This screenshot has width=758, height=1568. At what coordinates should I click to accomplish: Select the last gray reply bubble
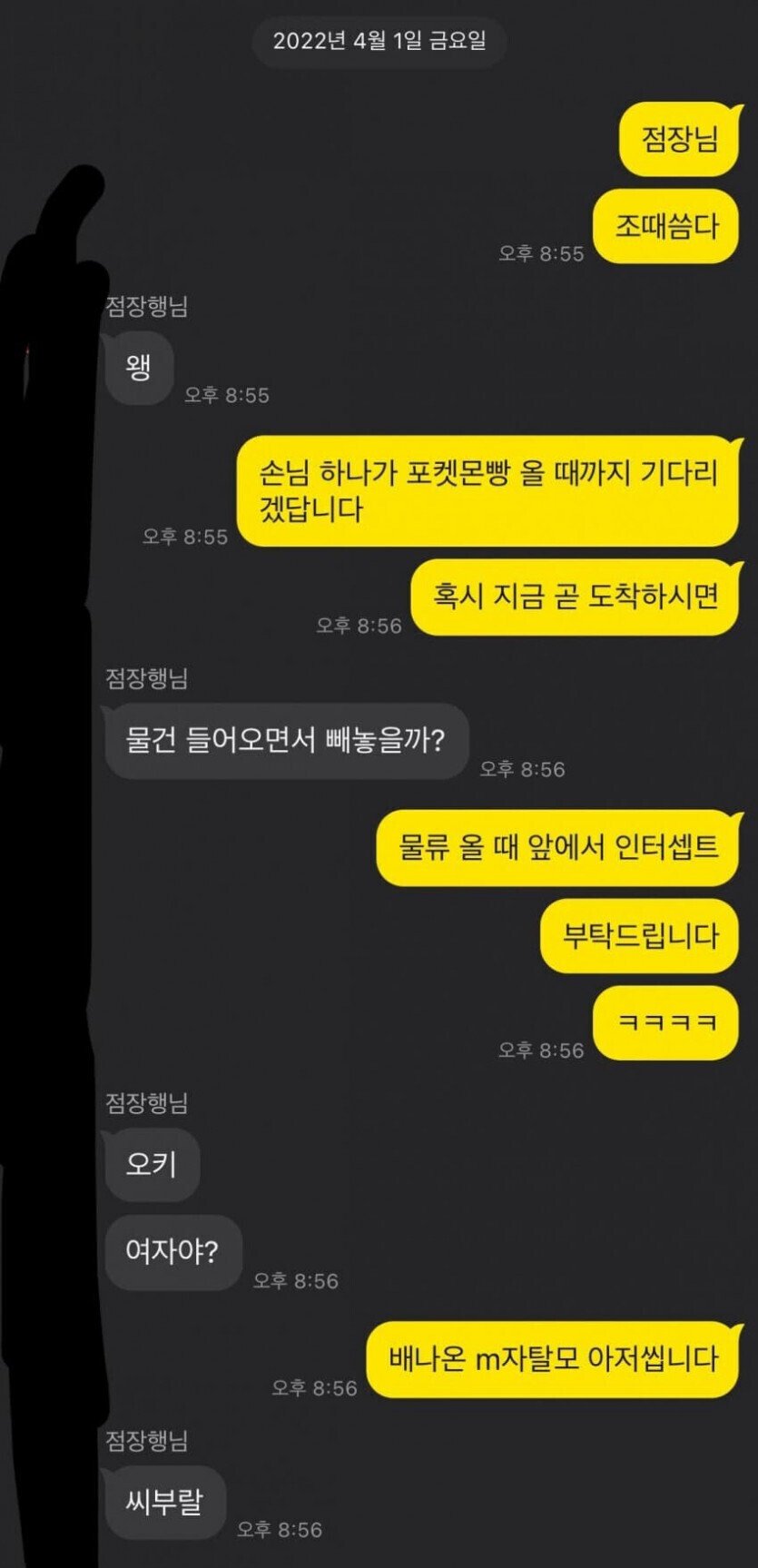tap(165, 1502)
